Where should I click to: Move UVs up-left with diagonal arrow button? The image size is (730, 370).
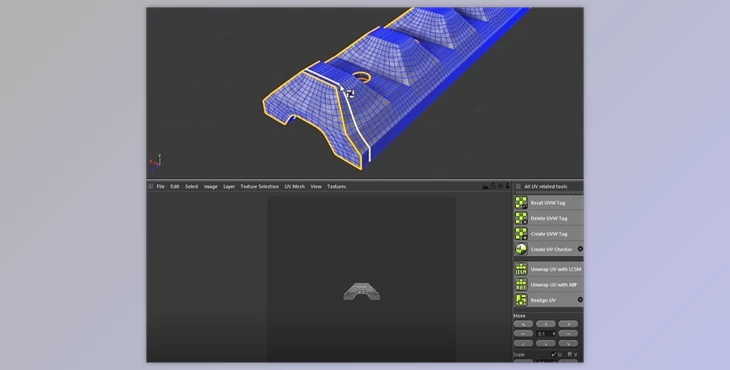523,323
